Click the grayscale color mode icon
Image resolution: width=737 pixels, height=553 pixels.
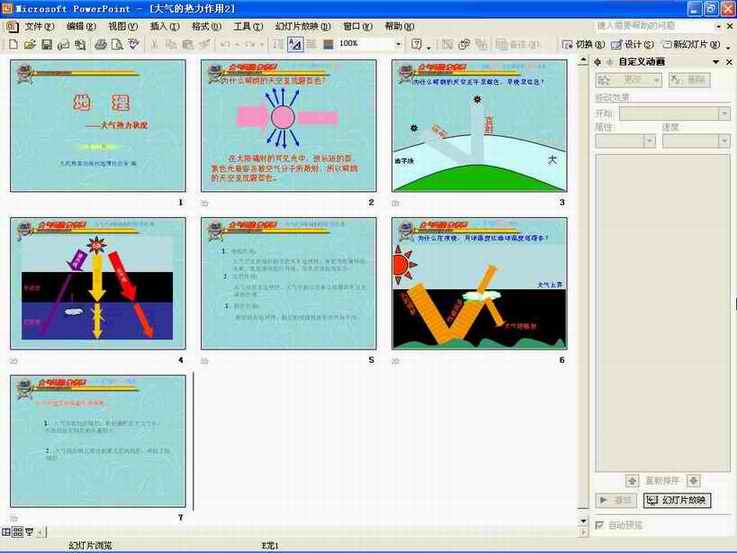(x=328, y=45)
